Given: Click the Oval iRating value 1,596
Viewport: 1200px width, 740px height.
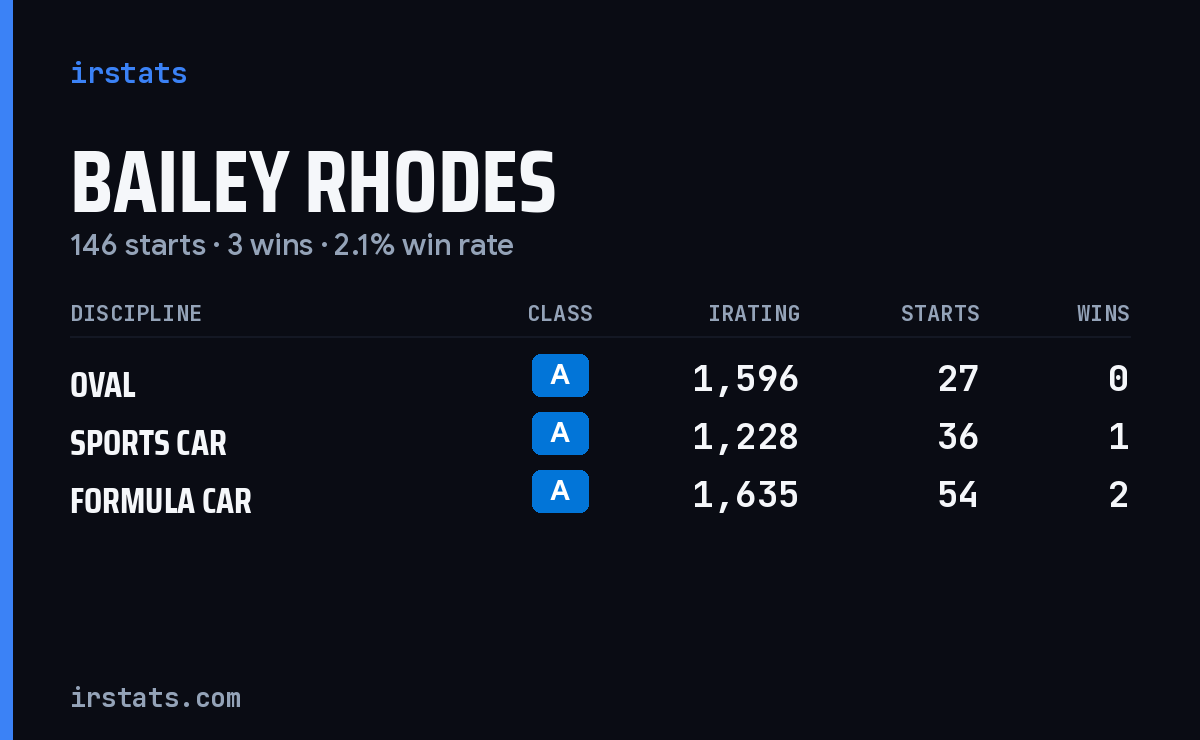Looking at the screenshot, I should pyautogui.click(x=746, y=379).
